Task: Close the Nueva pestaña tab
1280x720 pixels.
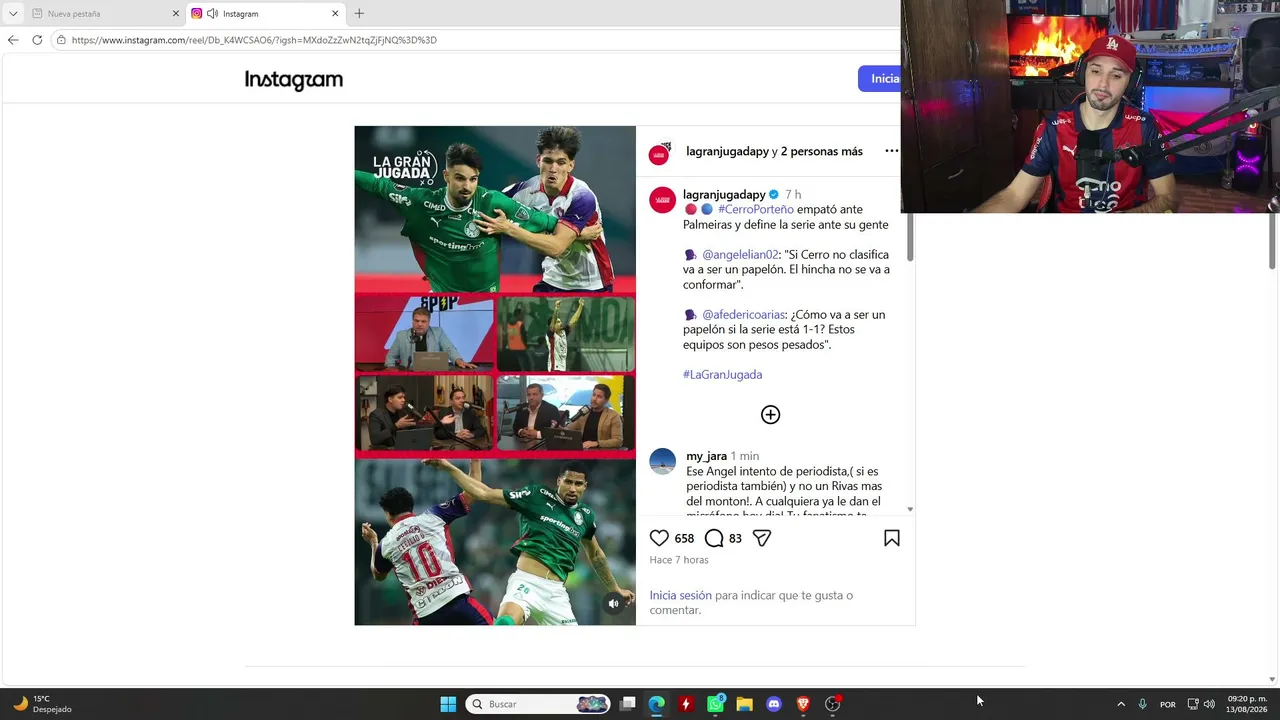Action: click(x=176, y=14)
